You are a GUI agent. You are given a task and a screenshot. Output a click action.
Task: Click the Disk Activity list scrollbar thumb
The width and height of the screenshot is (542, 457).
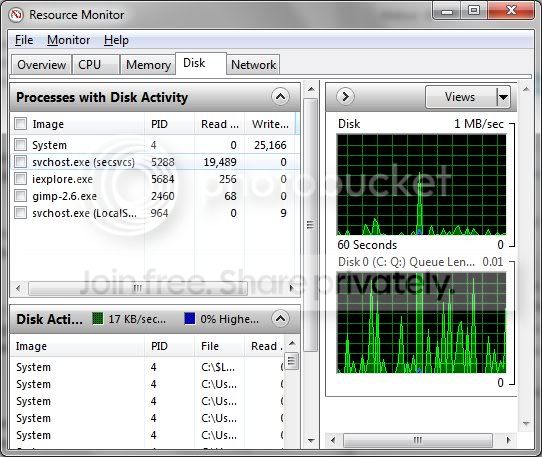(x=291, y=361)
